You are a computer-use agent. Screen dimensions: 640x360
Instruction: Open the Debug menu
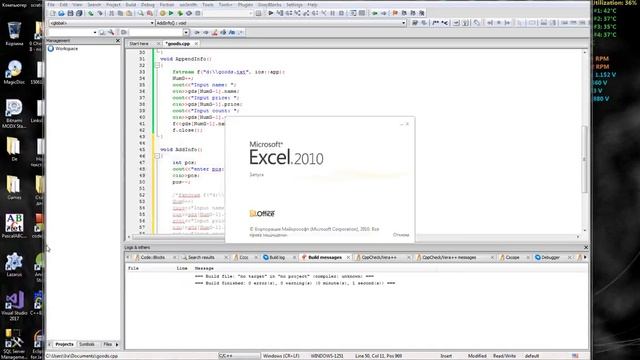click(x=148, y=4)
